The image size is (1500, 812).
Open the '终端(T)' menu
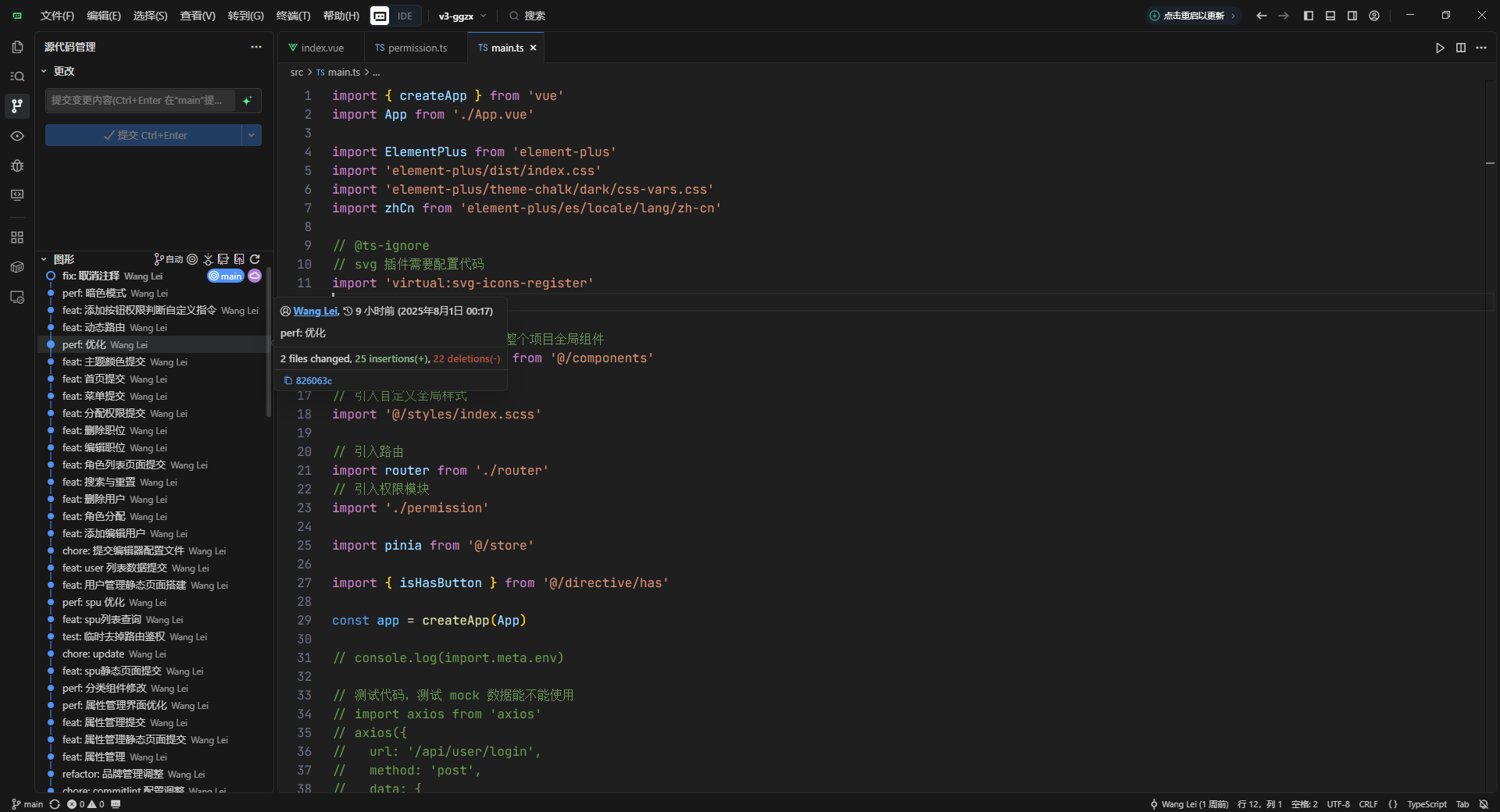(293, 16)
